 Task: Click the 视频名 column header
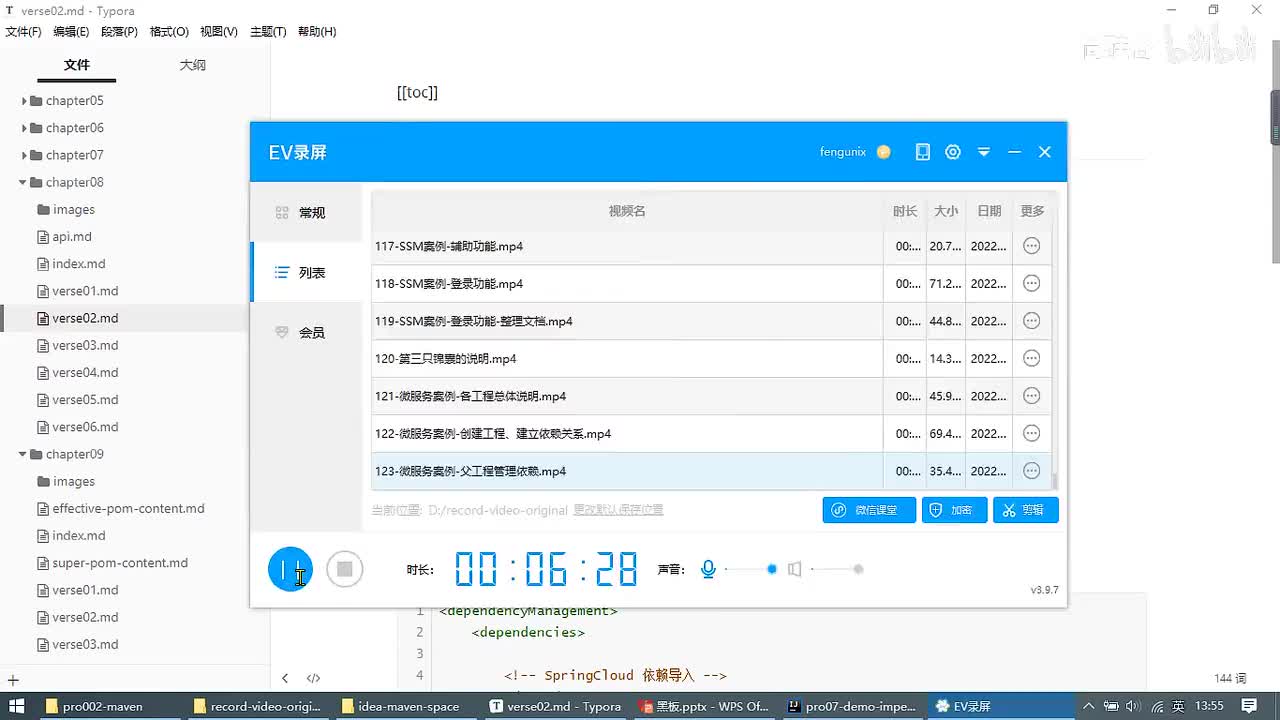click(x=627, y=211)
